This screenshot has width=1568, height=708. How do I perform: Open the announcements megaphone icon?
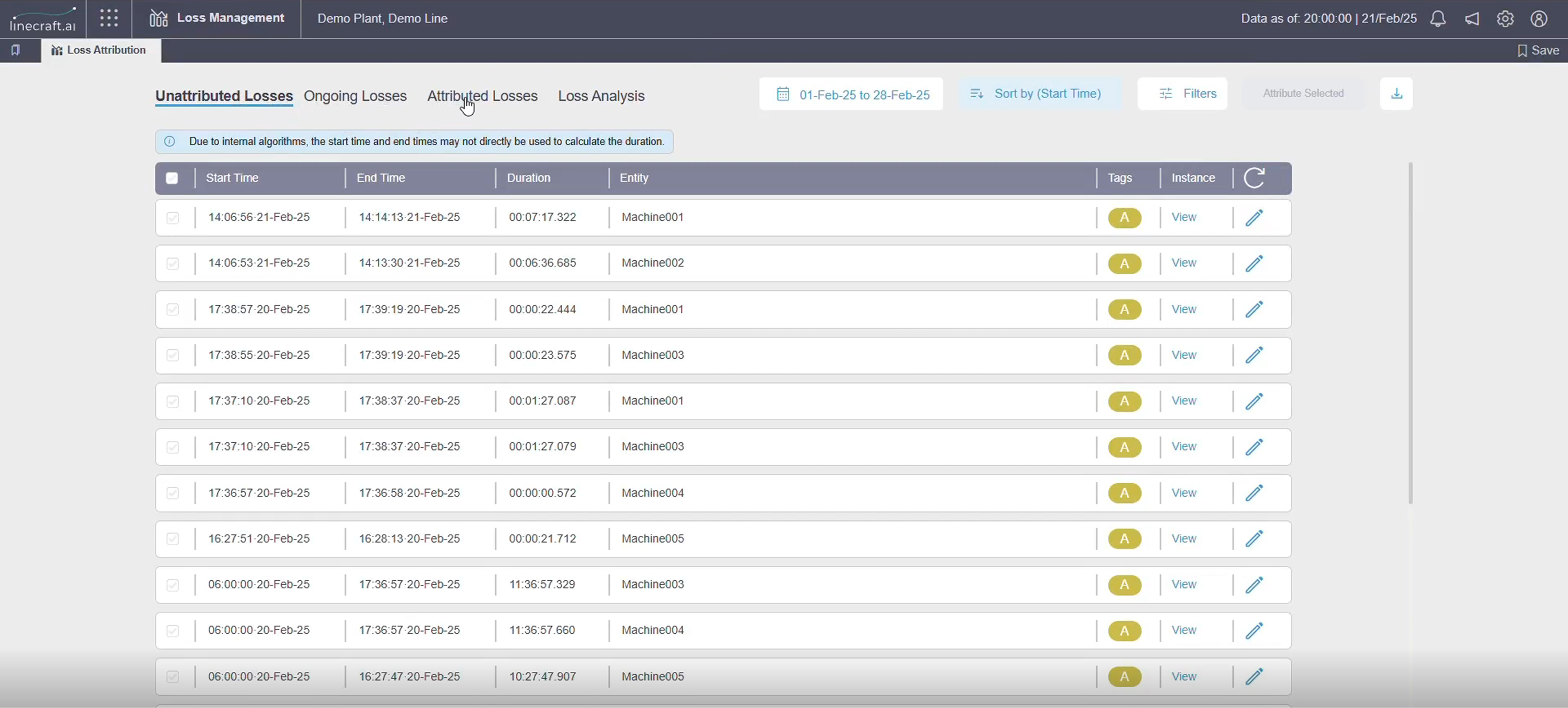coord(1472,19)
